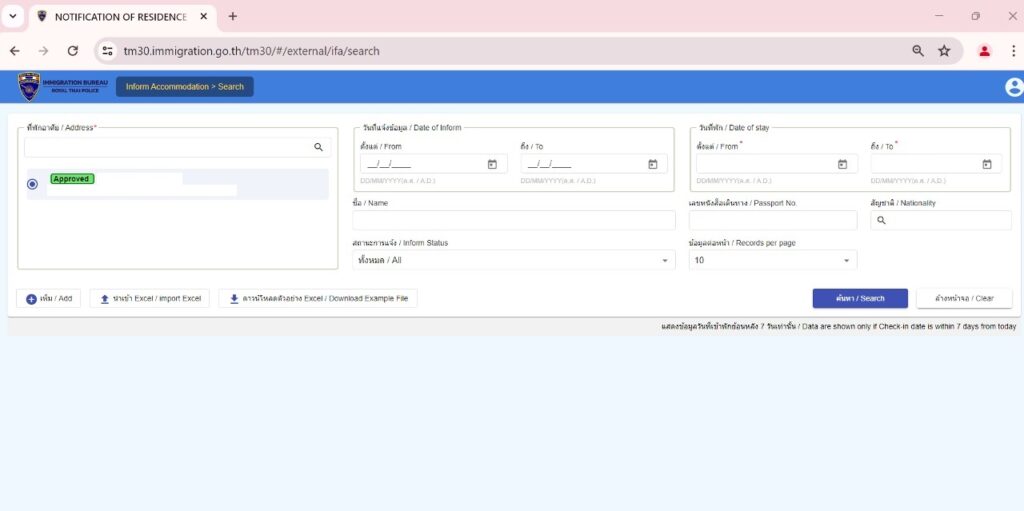Click the Add button

[49, 299]
